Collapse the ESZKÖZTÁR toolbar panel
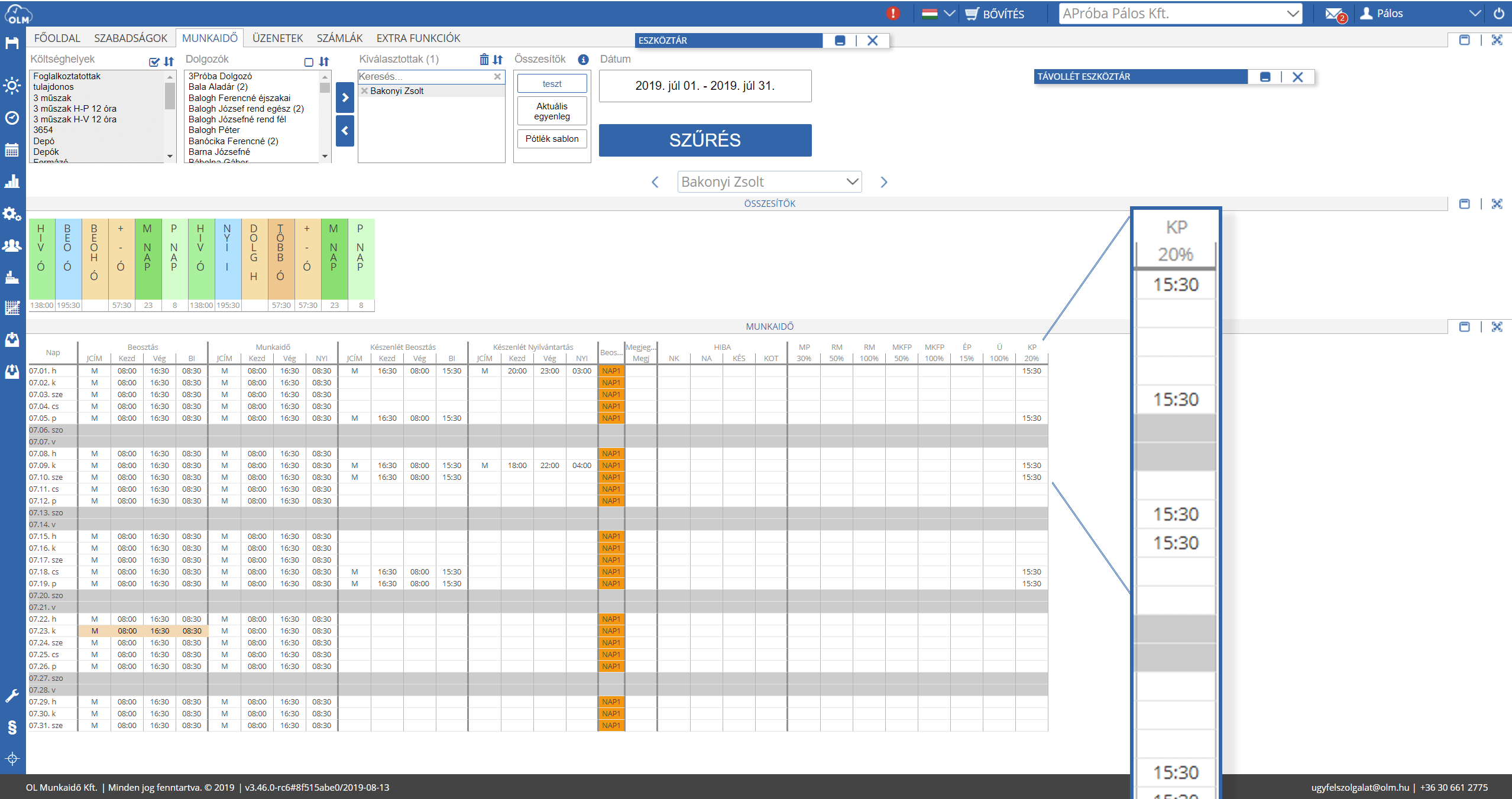 click(x=840, y=41)
